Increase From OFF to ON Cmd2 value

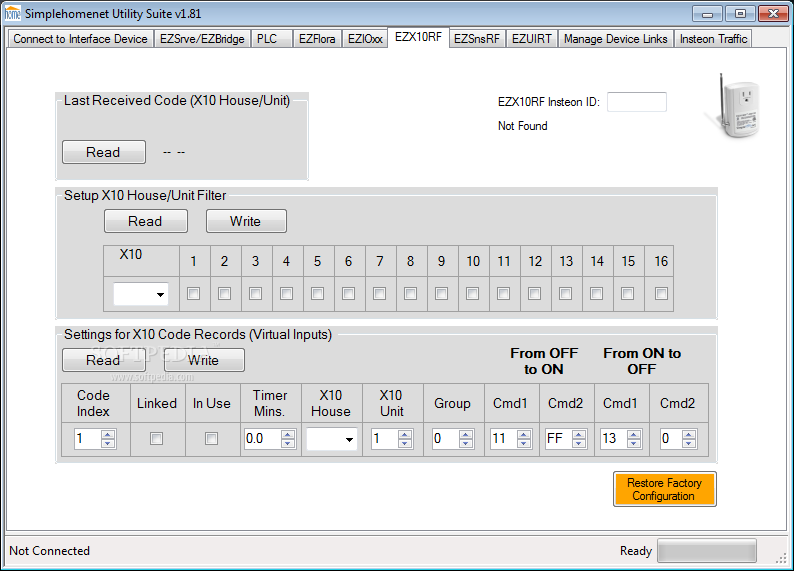(579, 434)
